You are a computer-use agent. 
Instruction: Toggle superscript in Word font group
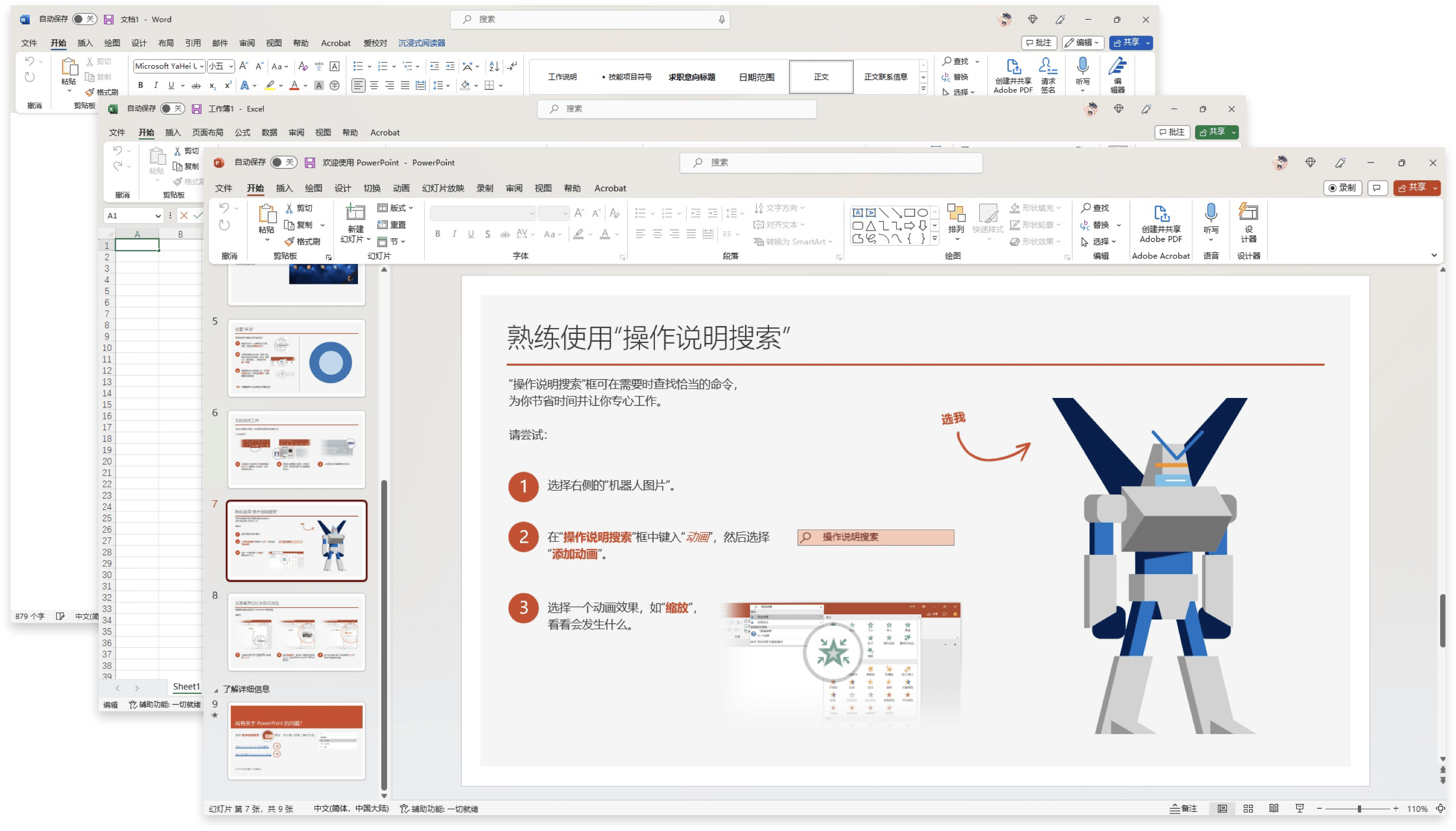tap(228, 85)
